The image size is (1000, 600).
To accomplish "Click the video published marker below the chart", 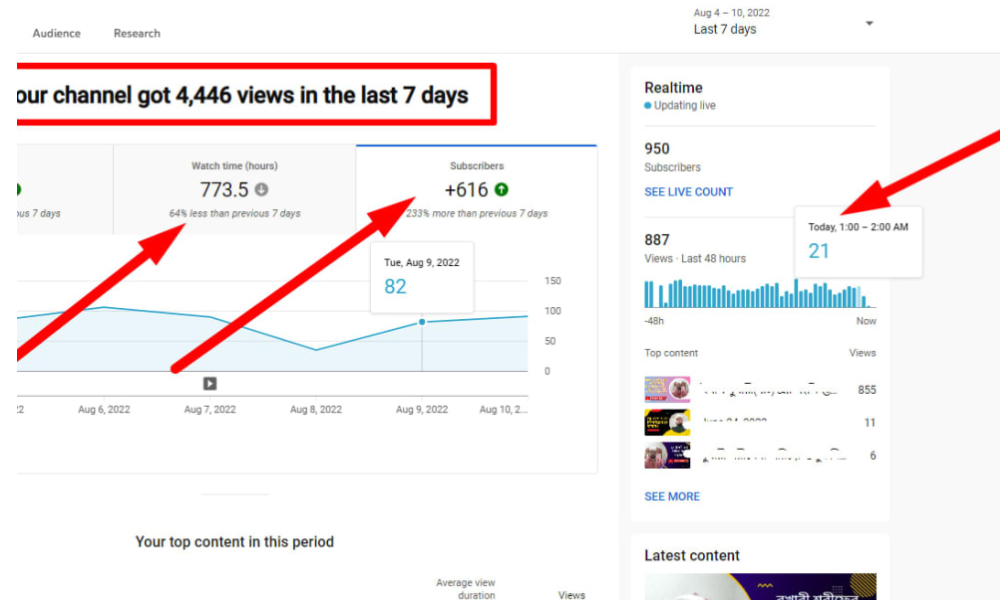I will pos(210,383).
